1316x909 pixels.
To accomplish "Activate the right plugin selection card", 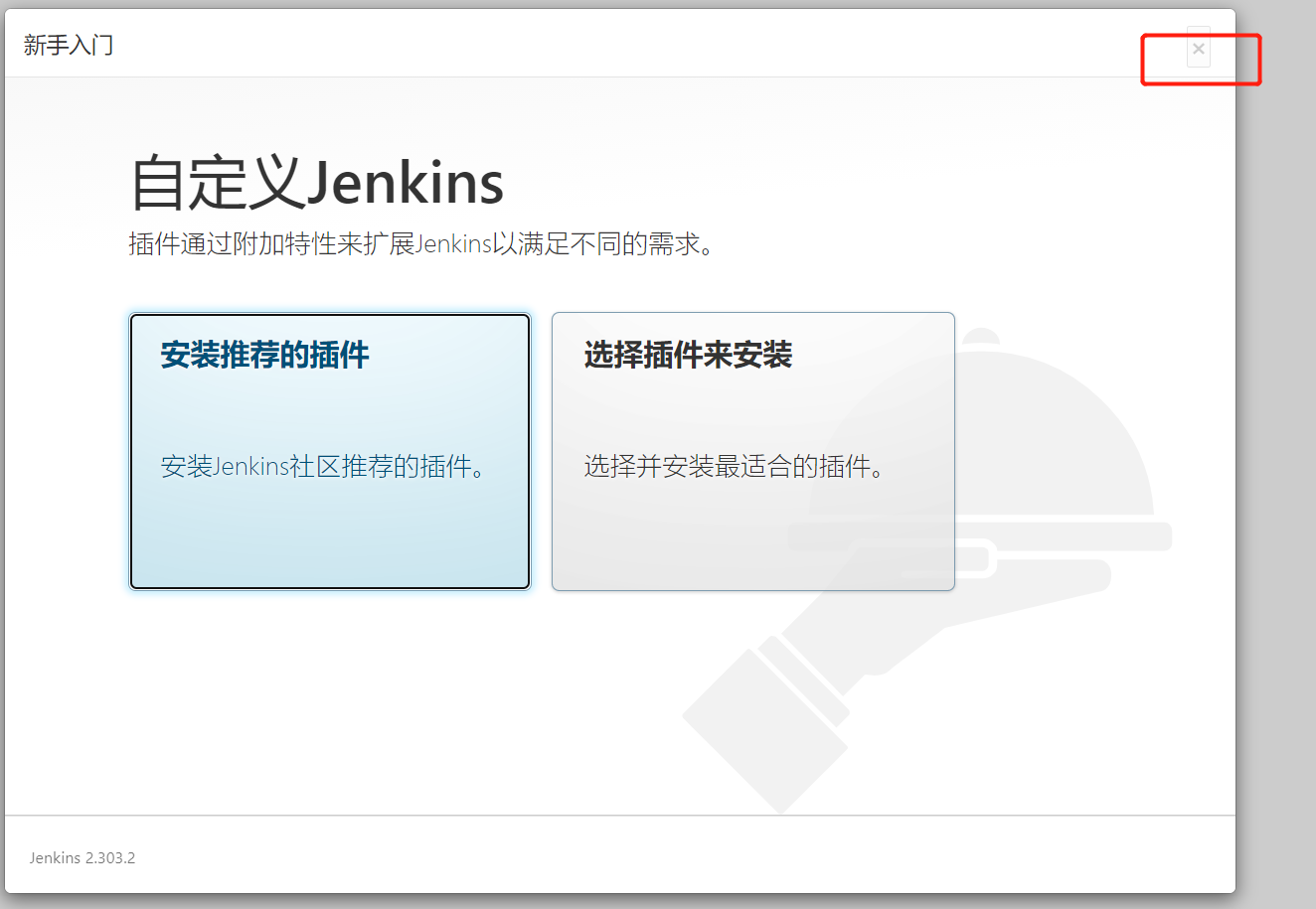I will [751, 452].
